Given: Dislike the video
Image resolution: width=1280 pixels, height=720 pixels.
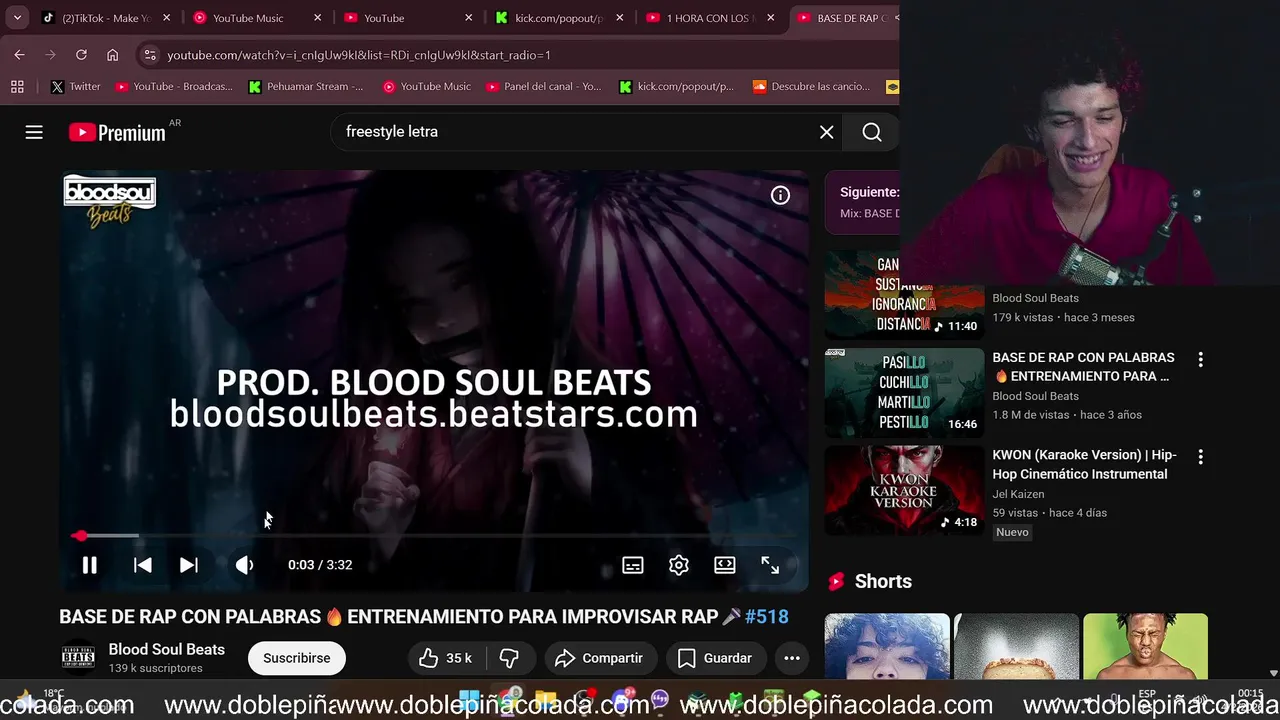Looking at the screenshot, I should coord(510,658).
